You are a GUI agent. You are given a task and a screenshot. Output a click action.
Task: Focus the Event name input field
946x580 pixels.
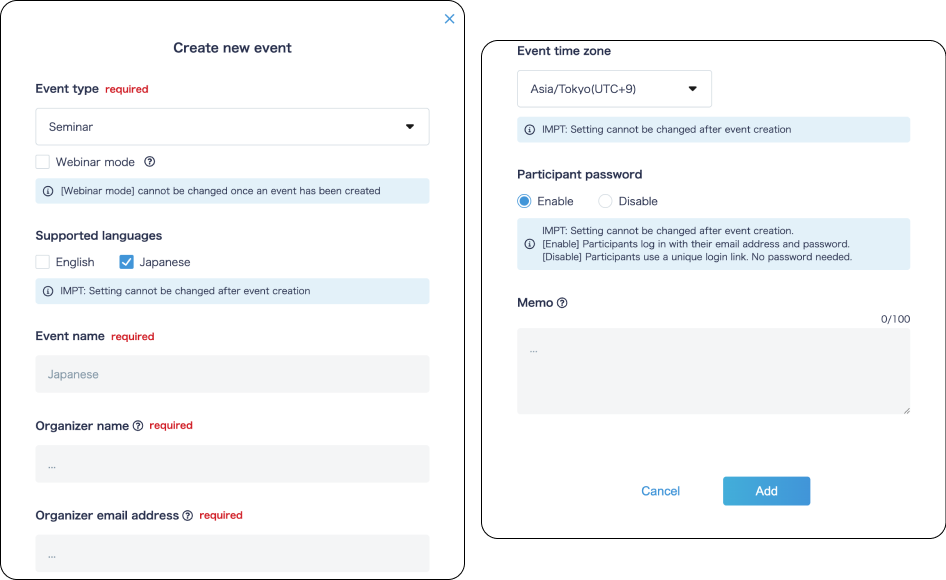pos(232,374)
